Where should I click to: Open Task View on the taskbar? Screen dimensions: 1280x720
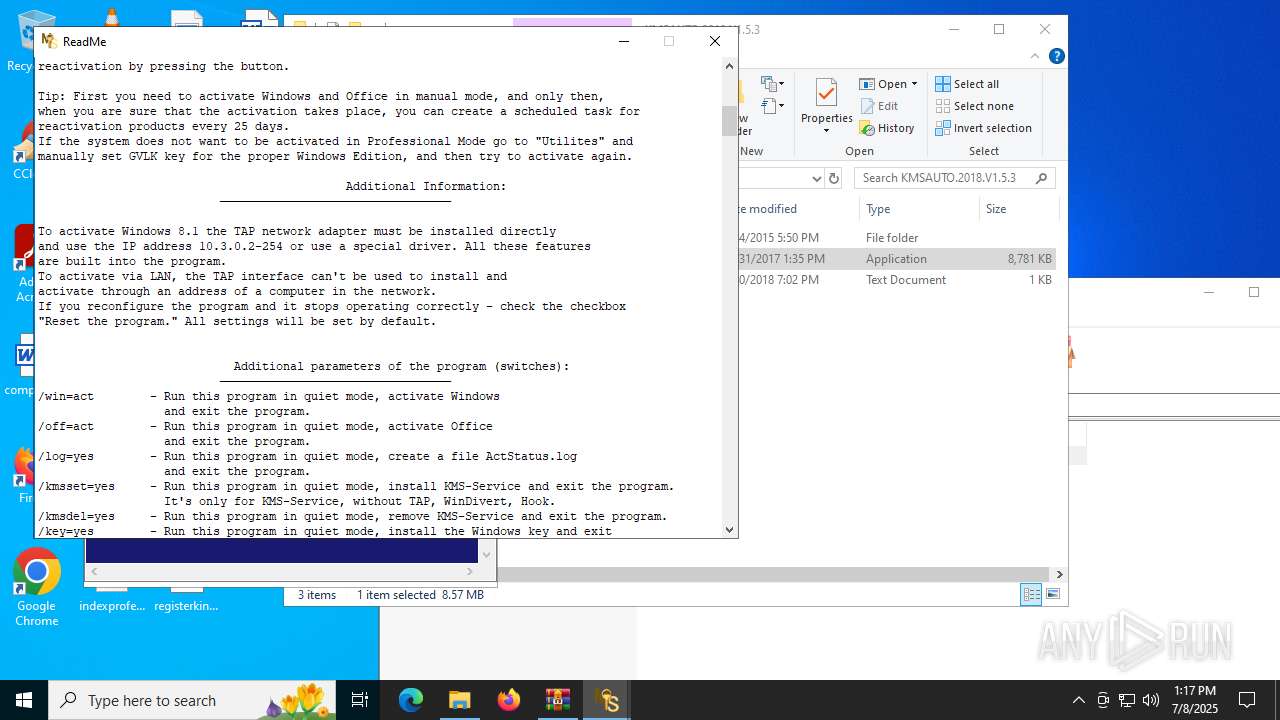click(360, 700)
